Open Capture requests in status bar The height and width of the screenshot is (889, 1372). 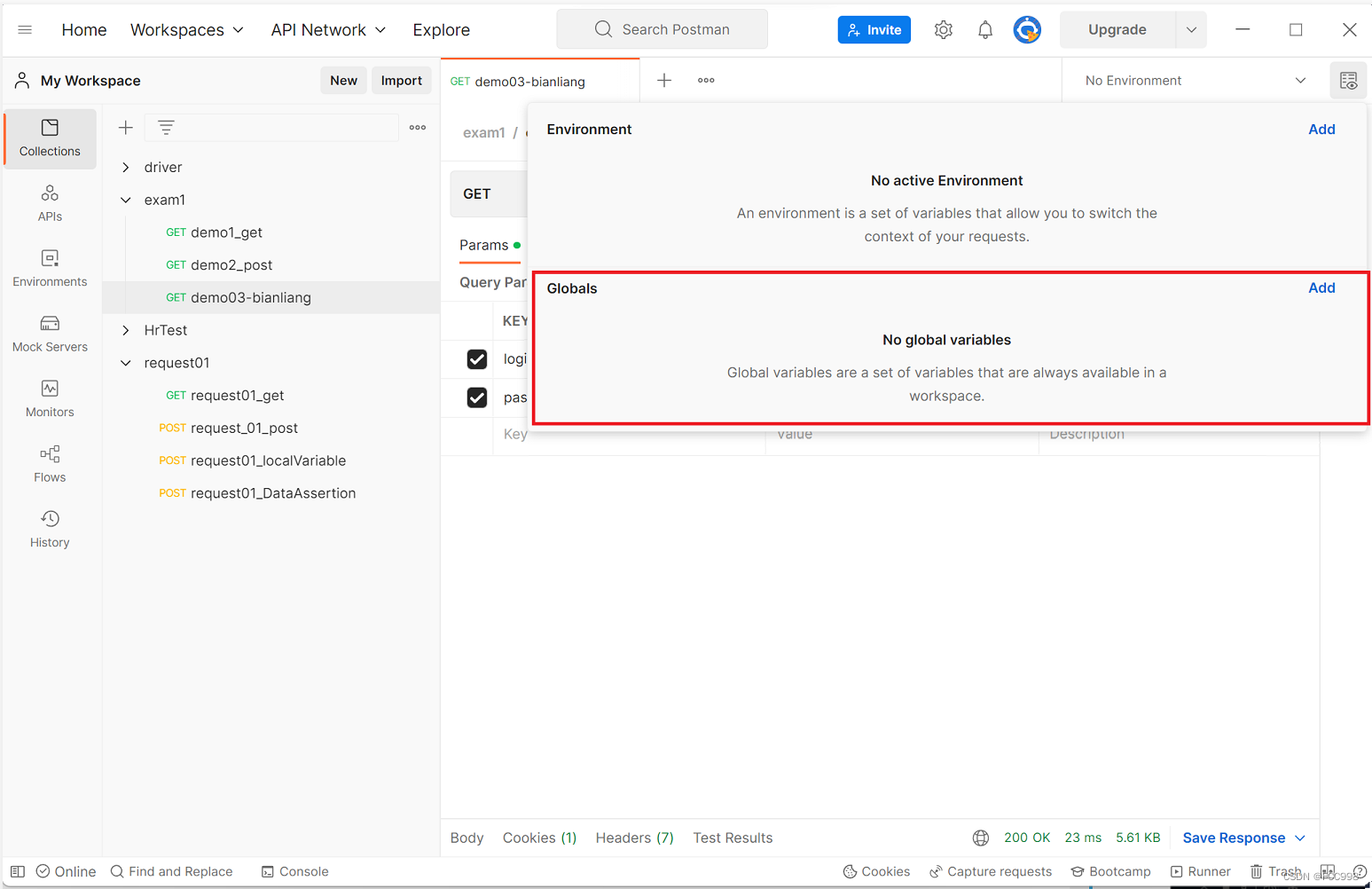coord(991,871)
